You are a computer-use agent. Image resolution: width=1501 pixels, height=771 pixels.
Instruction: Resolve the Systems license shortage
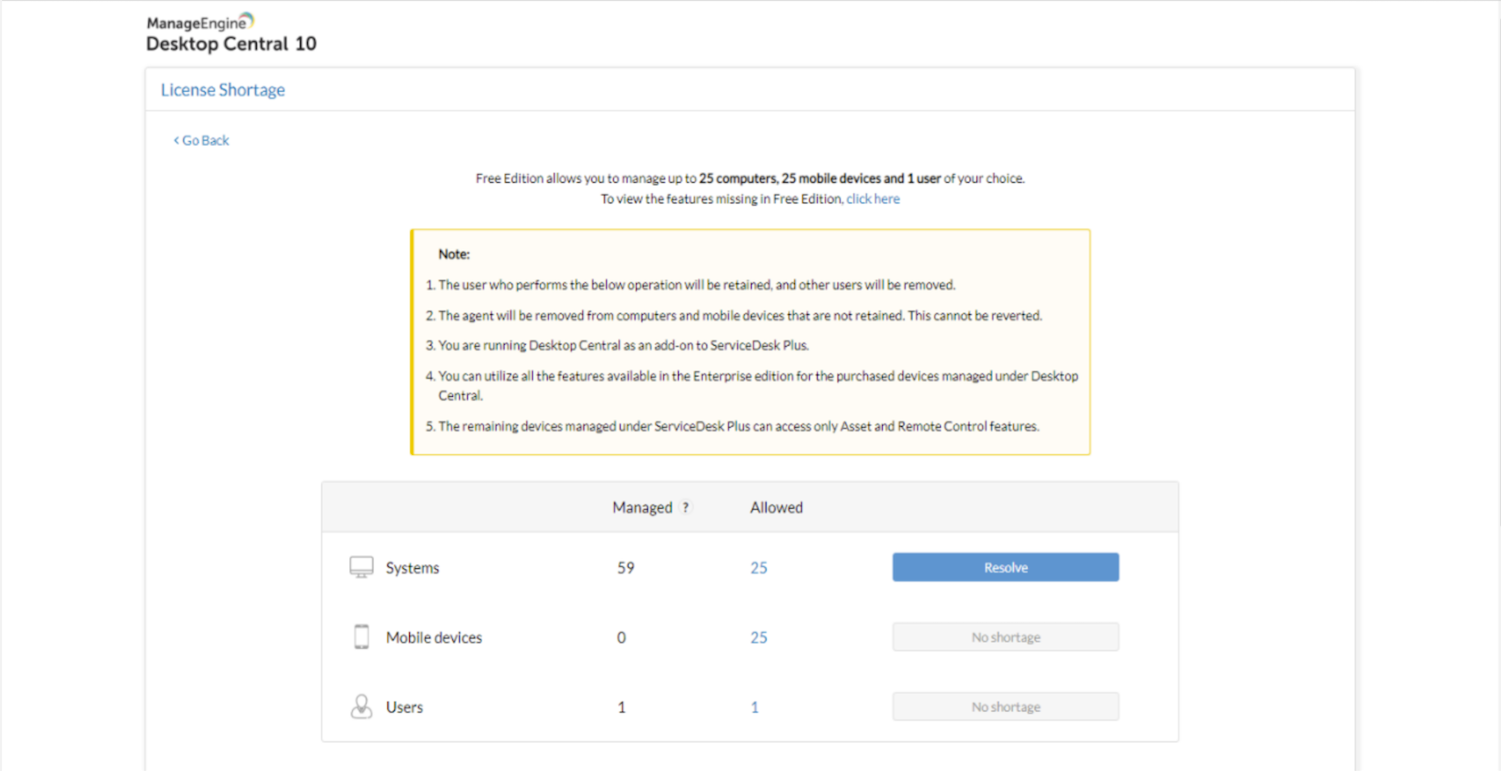(x=1005, y=567)
